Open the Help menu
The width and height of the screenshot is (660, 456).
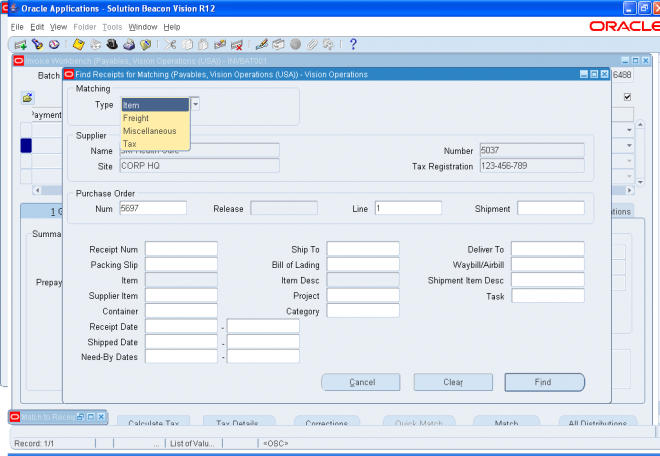coord(172,27)
